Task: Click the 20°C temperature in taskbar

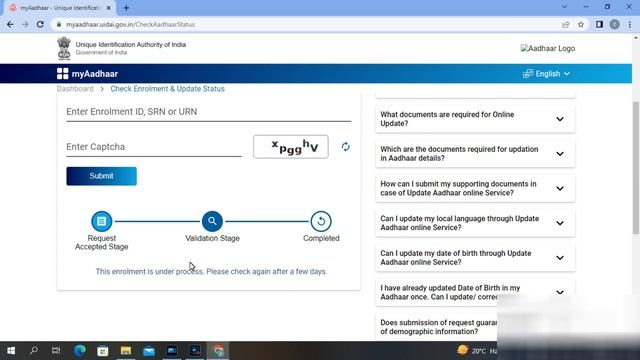Action: (x=479, y=351)
